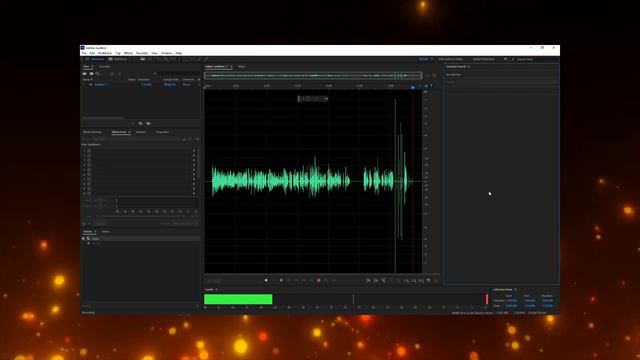
Task: Click the New File icon in Files panel
Action: (x=98, y=73)
